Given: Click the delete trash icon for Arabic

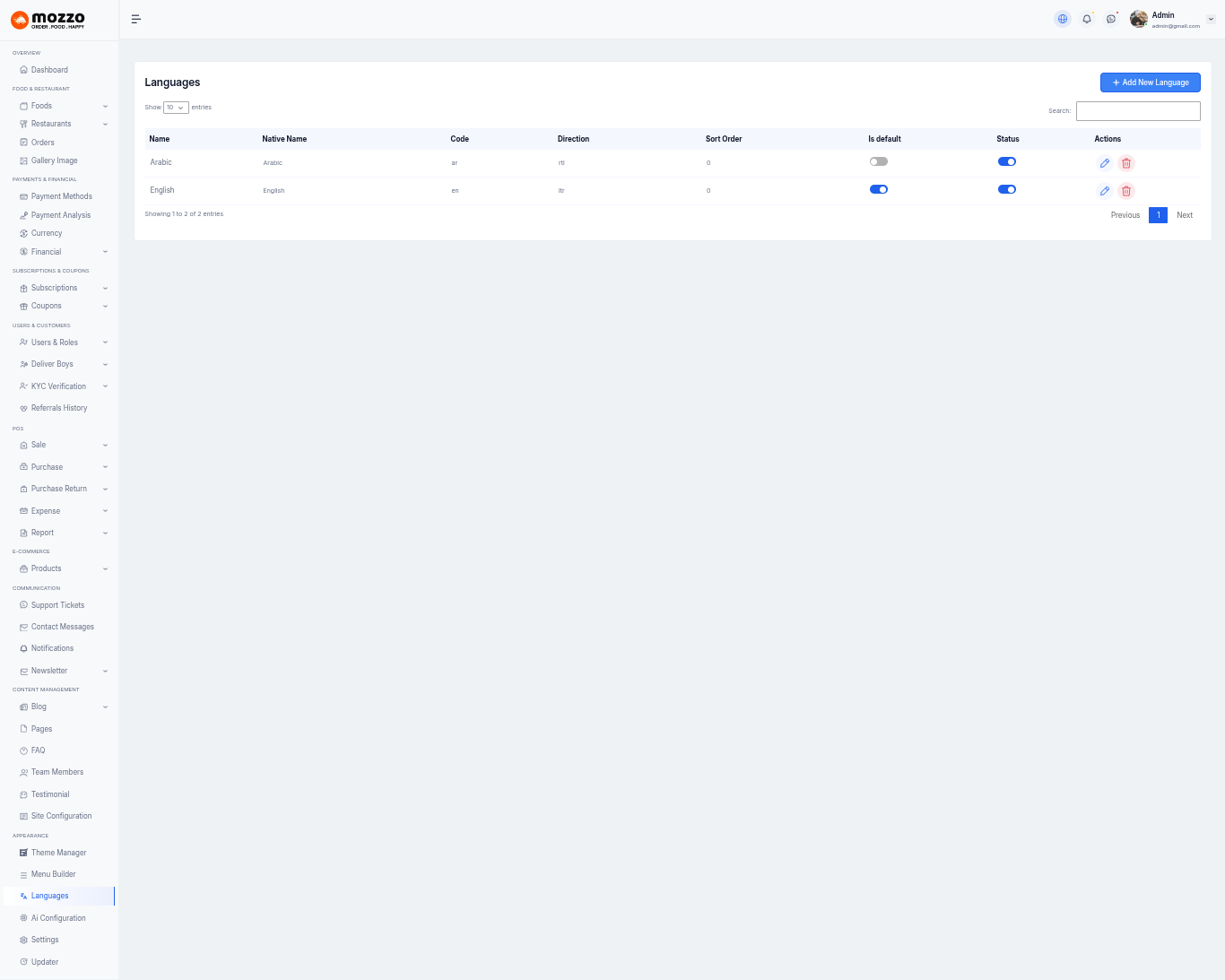Looking at the screenshot, I should pyautogui.click(x=1126, y=163).
